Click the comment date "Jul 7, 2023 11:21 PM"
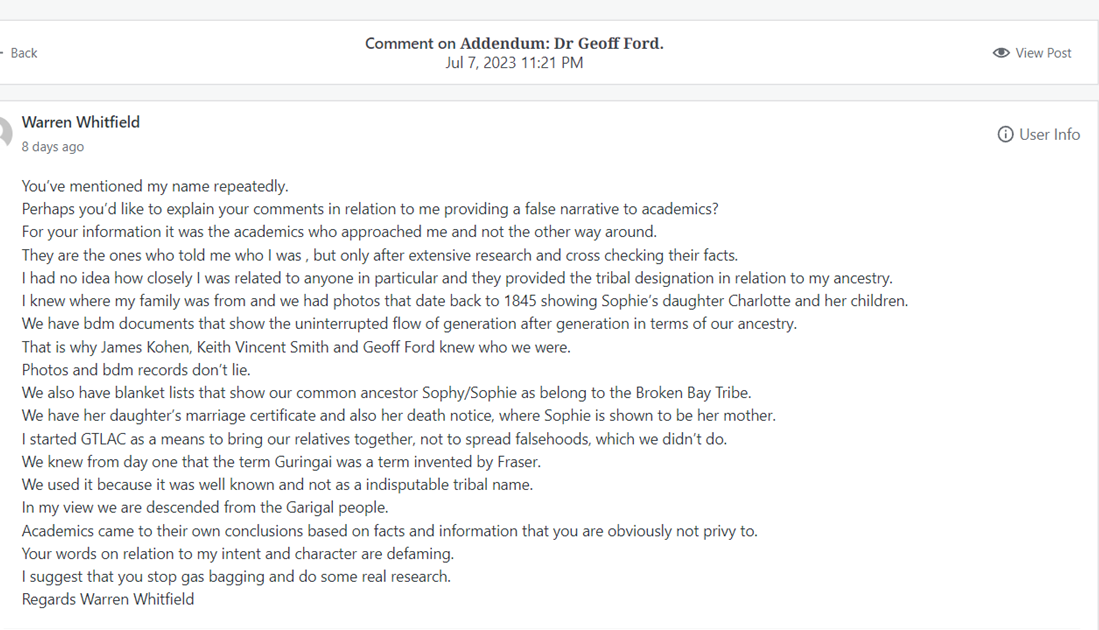 tap(514, 63)
